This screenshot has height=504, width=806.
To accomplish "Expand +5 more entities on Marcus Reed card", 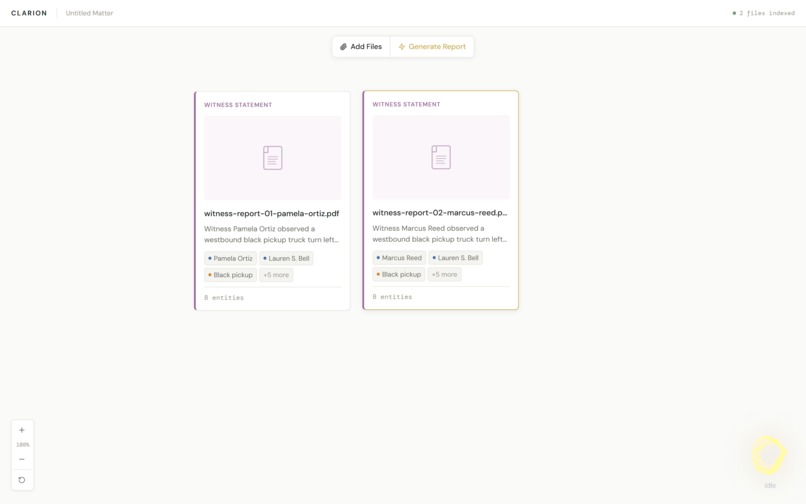I will [x=444, y=274].
